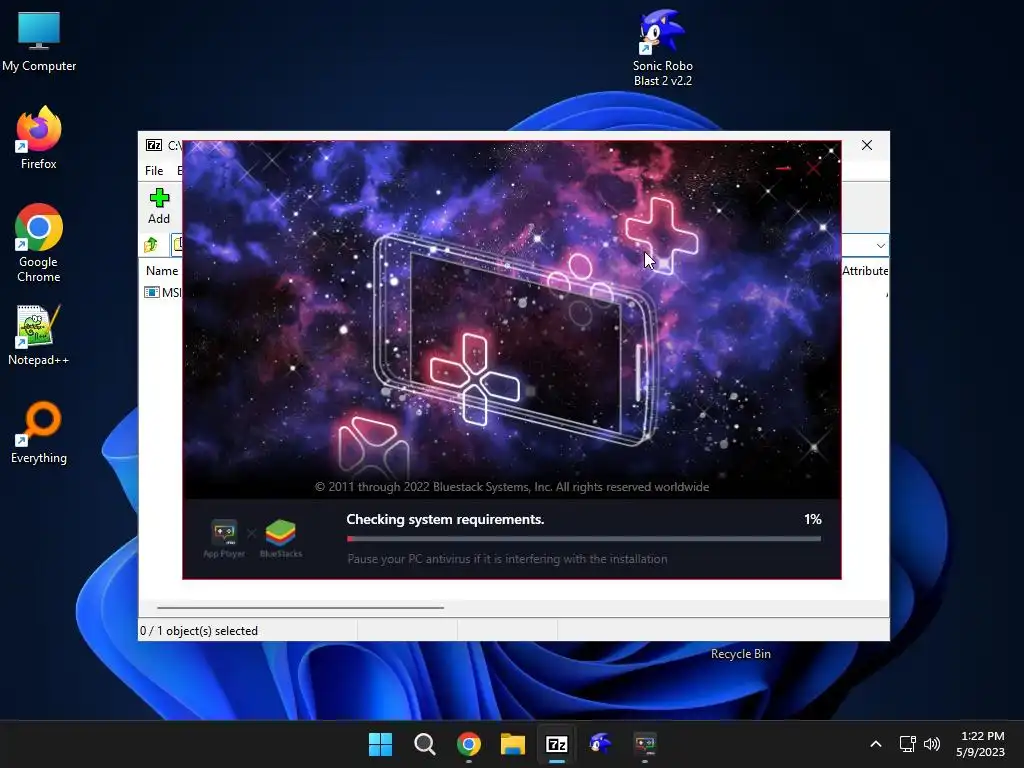Image resolution: width=1024 pixels, height=768 pixels.
Task: Open Notepad++ desktop shortcut
Action: tap(39, 334)
